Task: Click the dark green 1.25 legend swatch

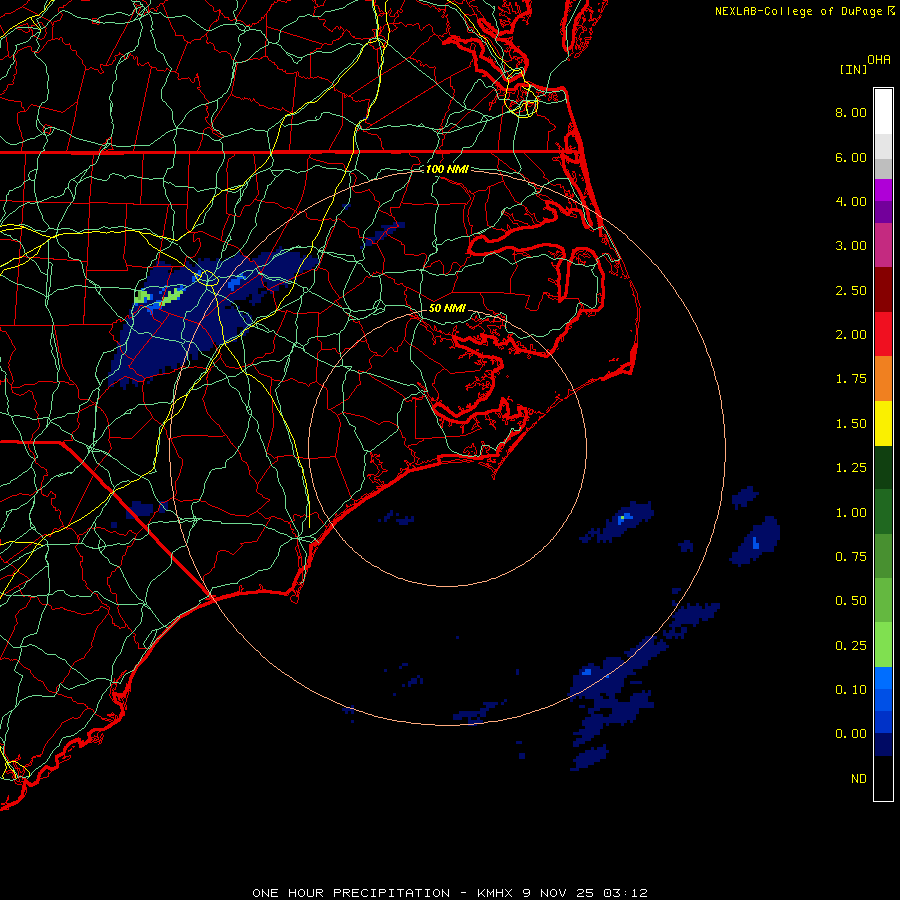Action: (883, 467)
